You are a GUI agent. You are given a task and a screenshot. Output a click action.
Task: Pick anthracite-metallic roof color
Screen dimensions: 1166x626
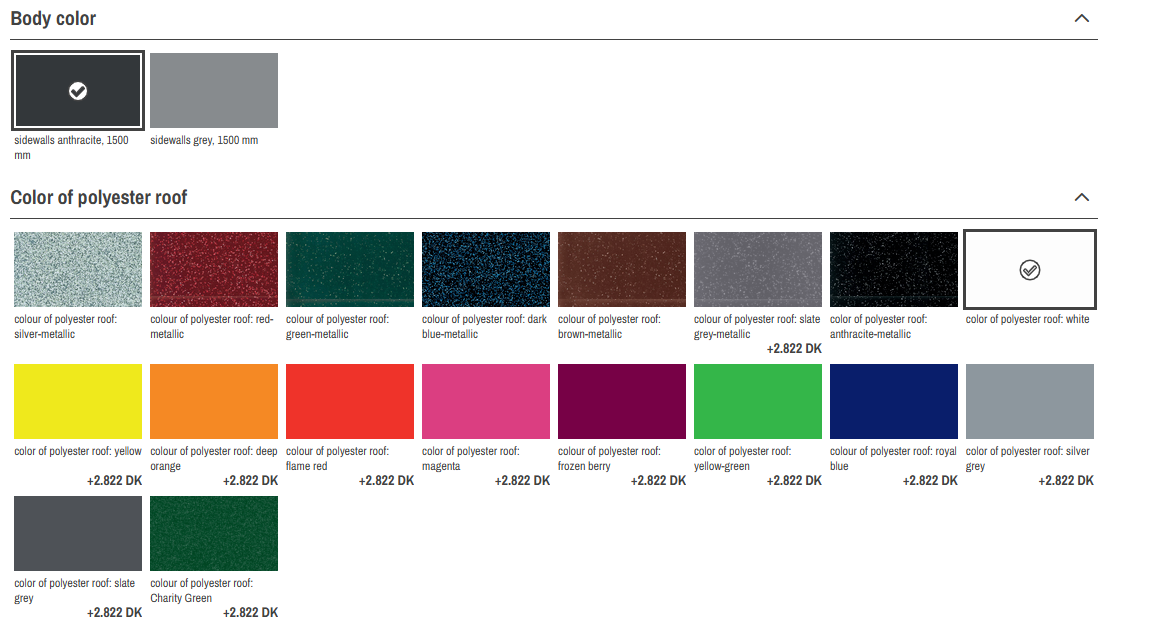click(894, 270)
